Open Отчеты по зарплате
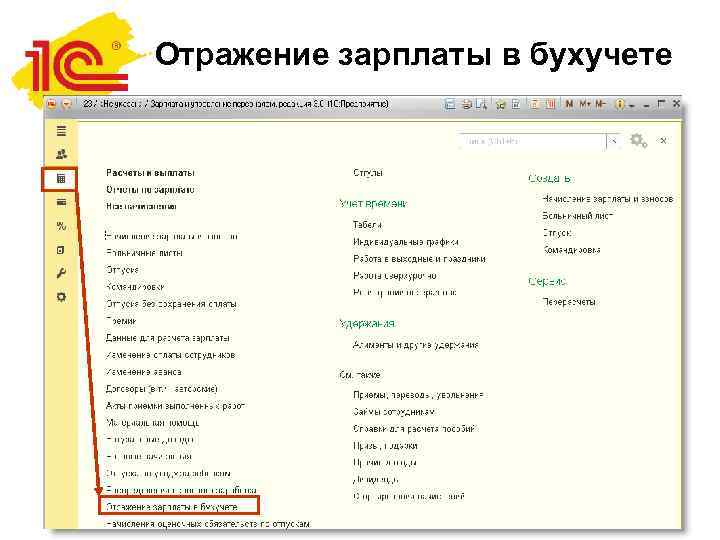720x540 pixels. (150, 190)
